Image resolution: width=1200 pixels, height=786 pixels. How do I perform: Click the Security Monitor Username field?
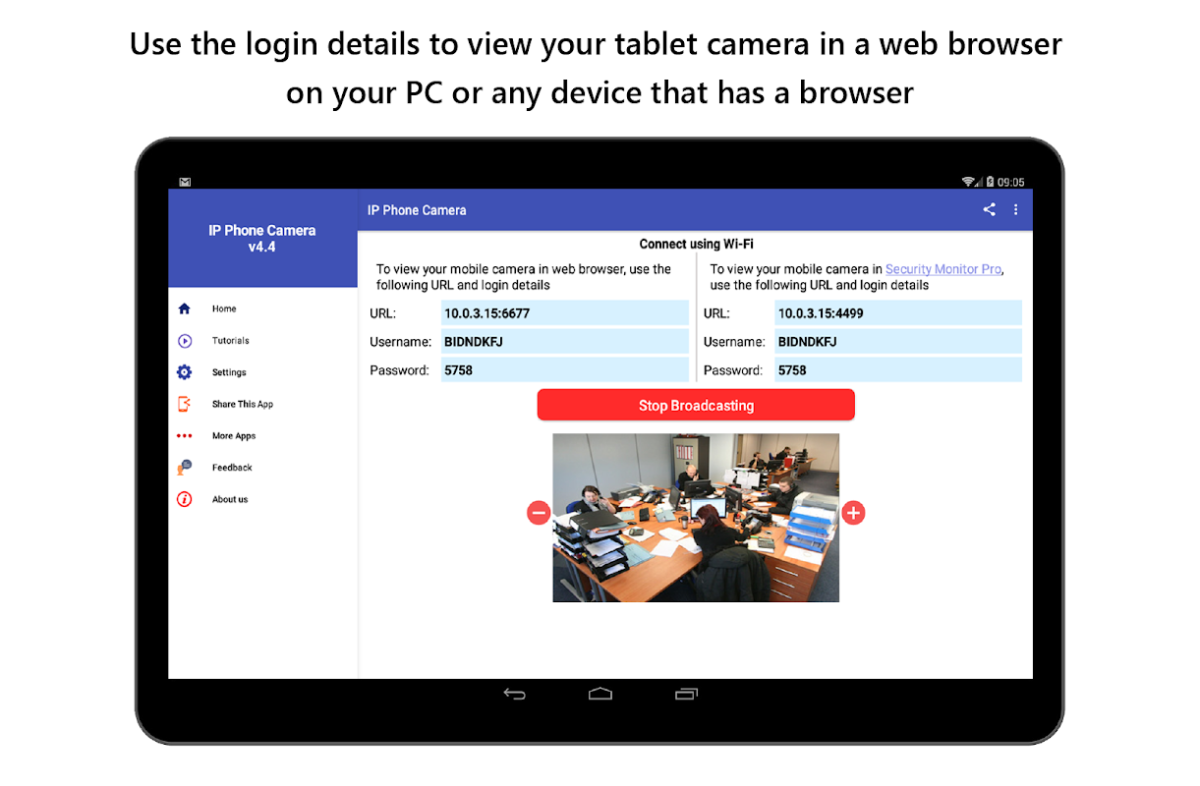[898, 341]
